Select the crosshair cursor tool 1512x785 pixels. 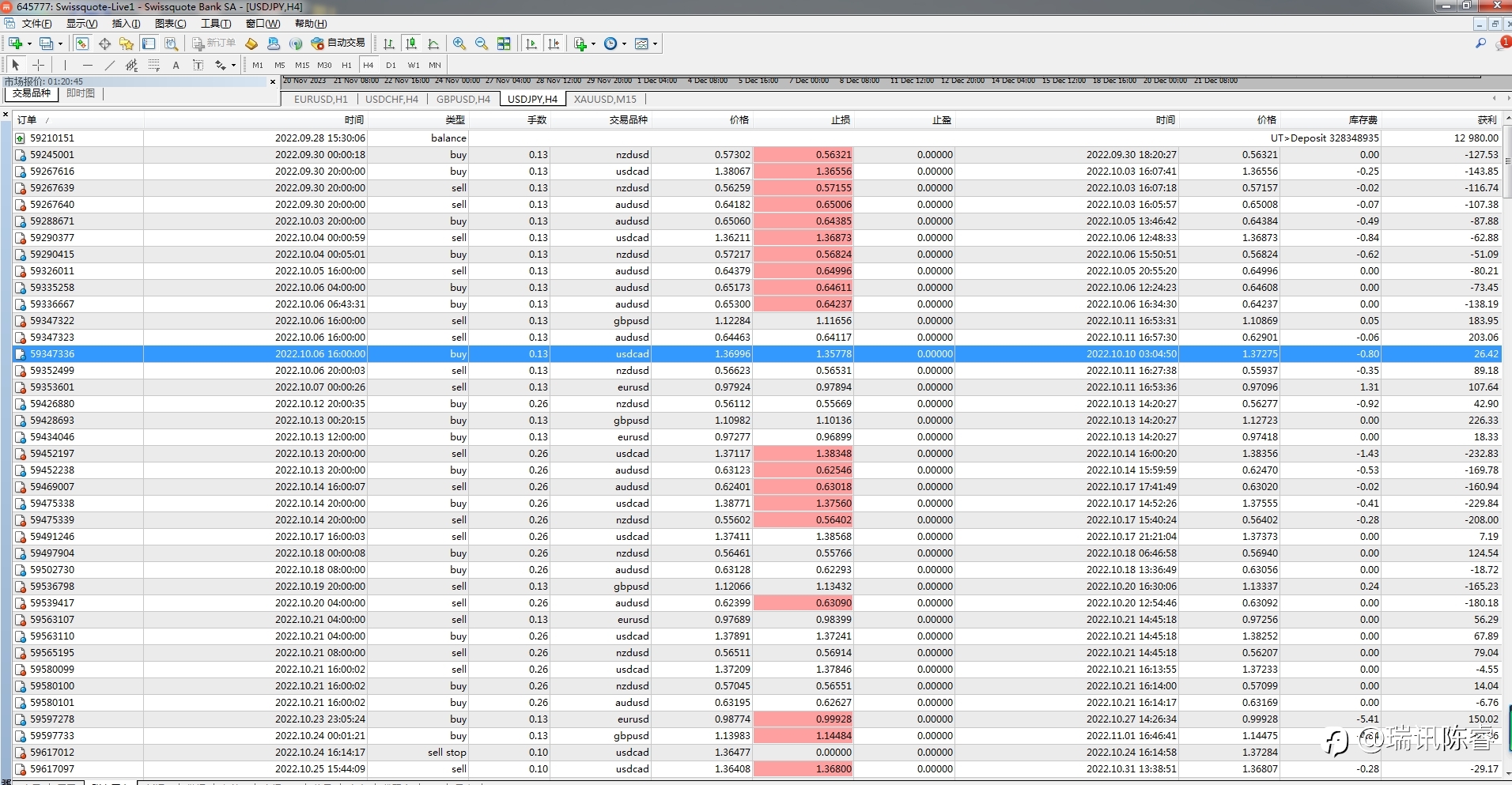coord(38,65)
